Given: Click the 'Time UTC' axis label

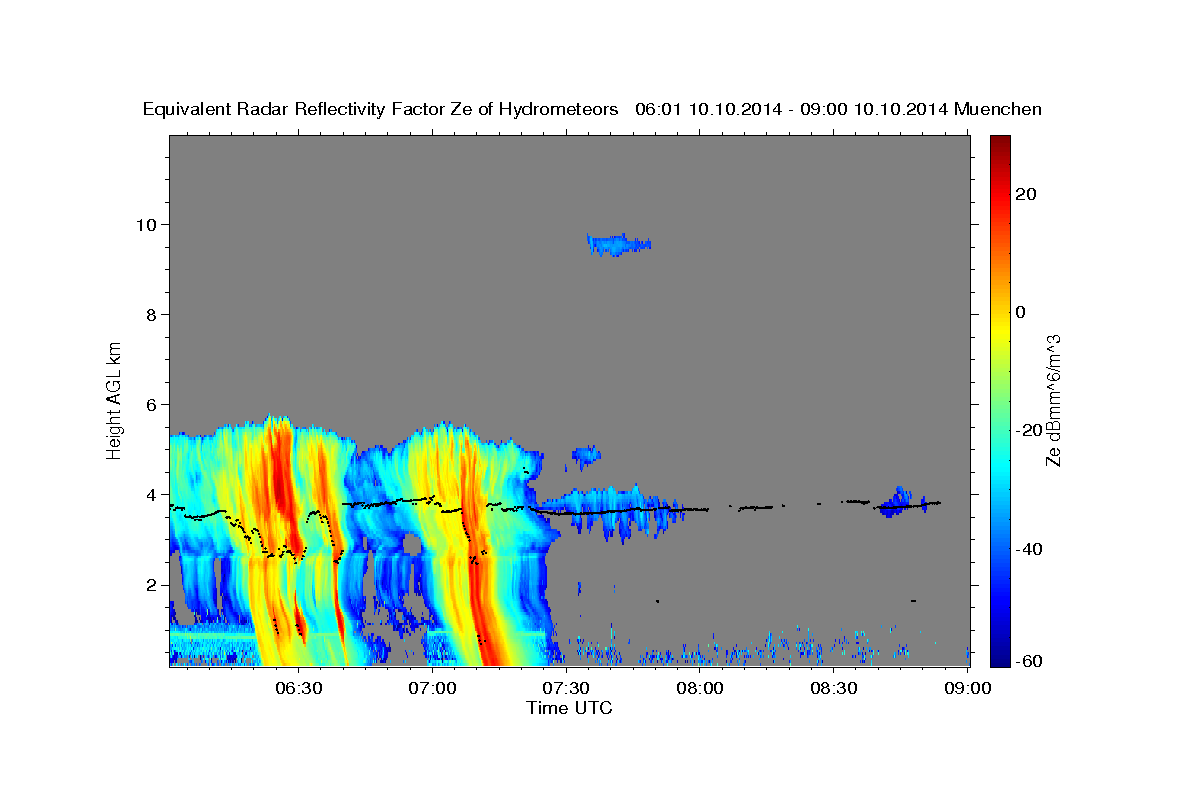Looking at the screenshot, I should [x=569, y=708].
